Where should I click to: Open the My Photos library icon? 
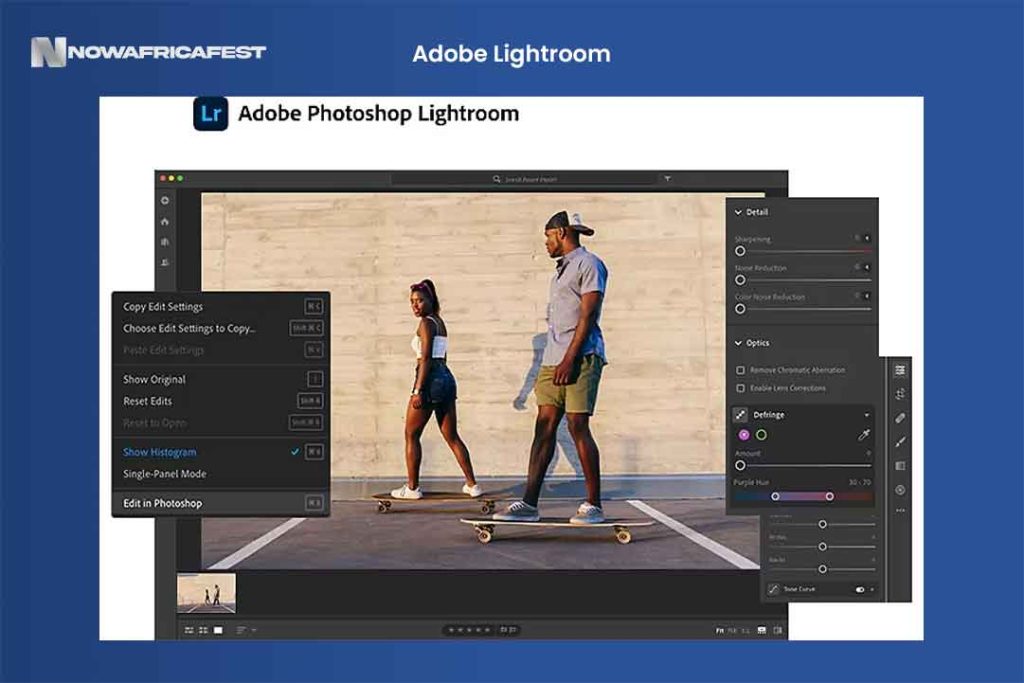click(165, 242)
